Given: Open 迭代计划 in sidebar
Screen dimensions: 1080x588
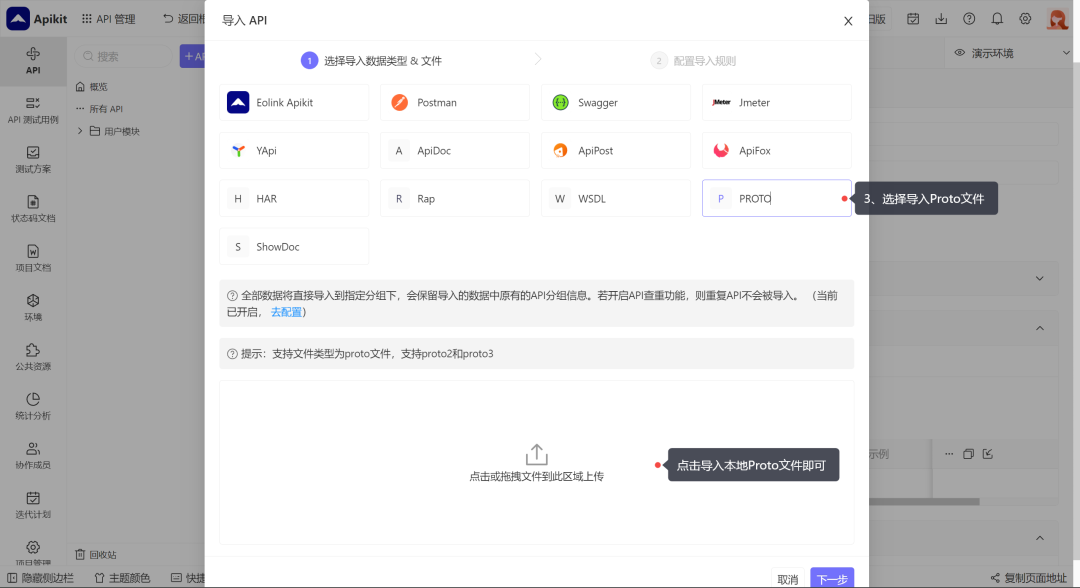Looking at the screenshot, I should pyautogui.click(x=33, y=506).
